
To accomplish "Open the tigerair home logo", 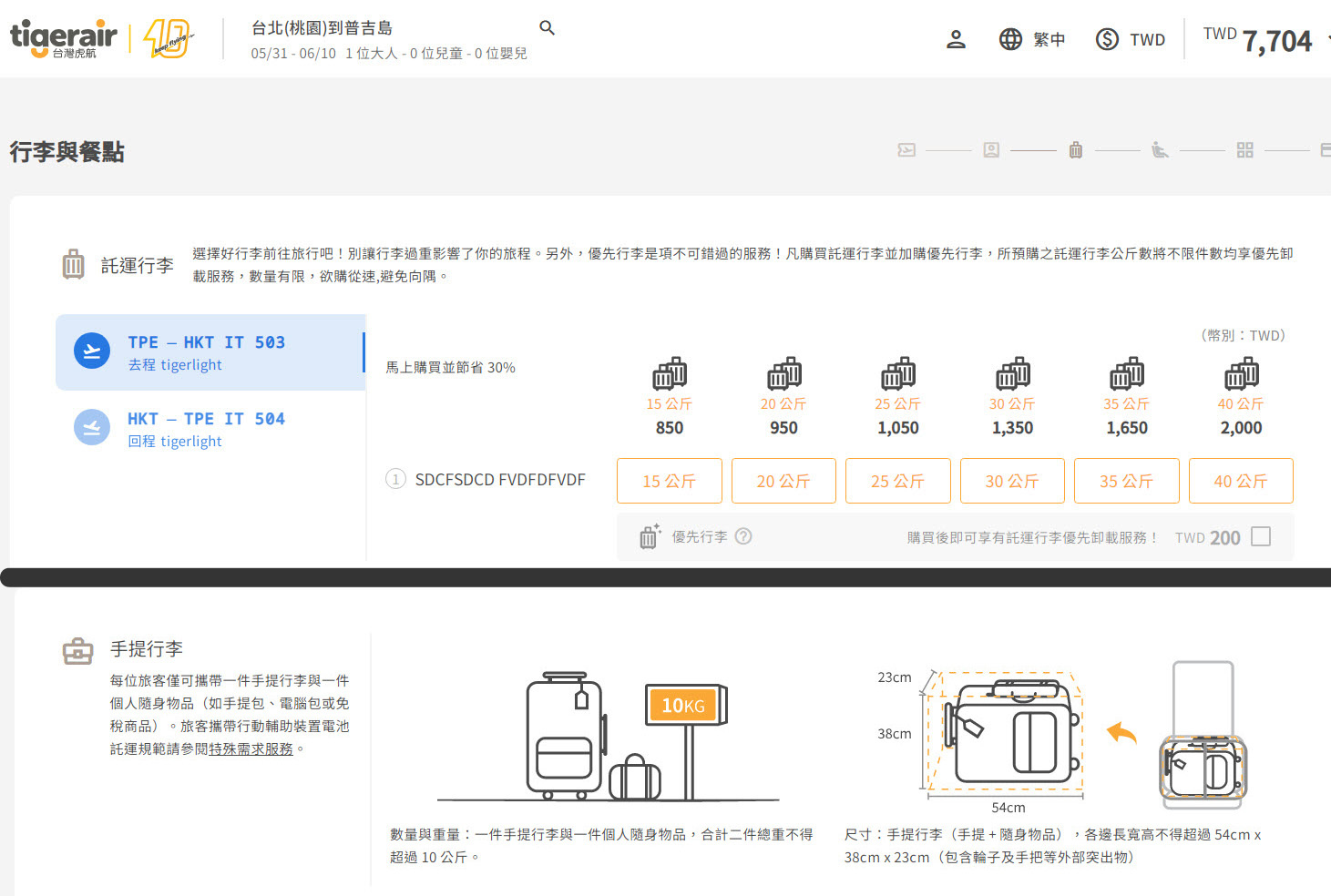I will tap(63, 39).
